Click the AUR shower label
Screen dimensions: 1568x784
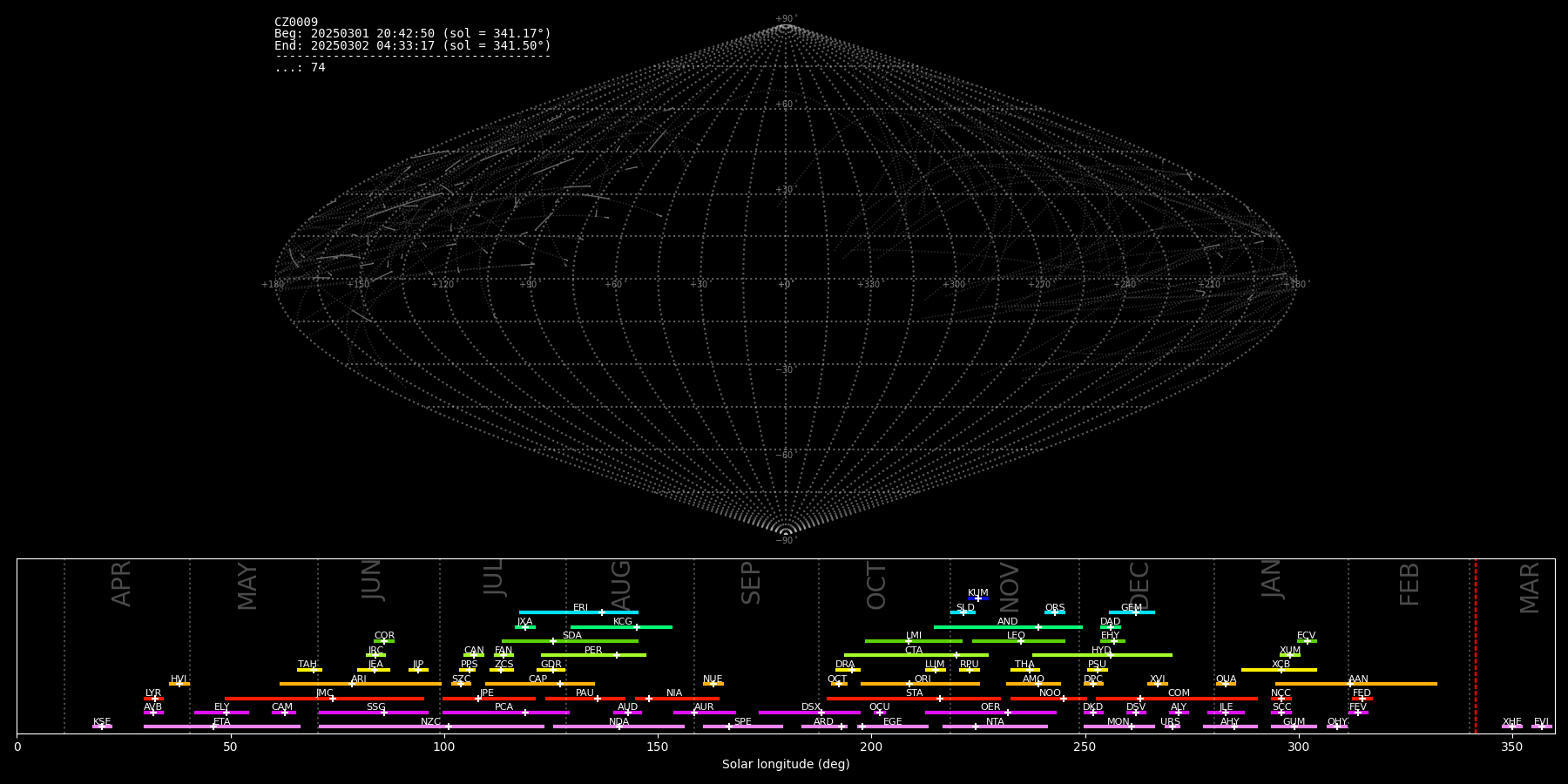[x=704, y=707]
